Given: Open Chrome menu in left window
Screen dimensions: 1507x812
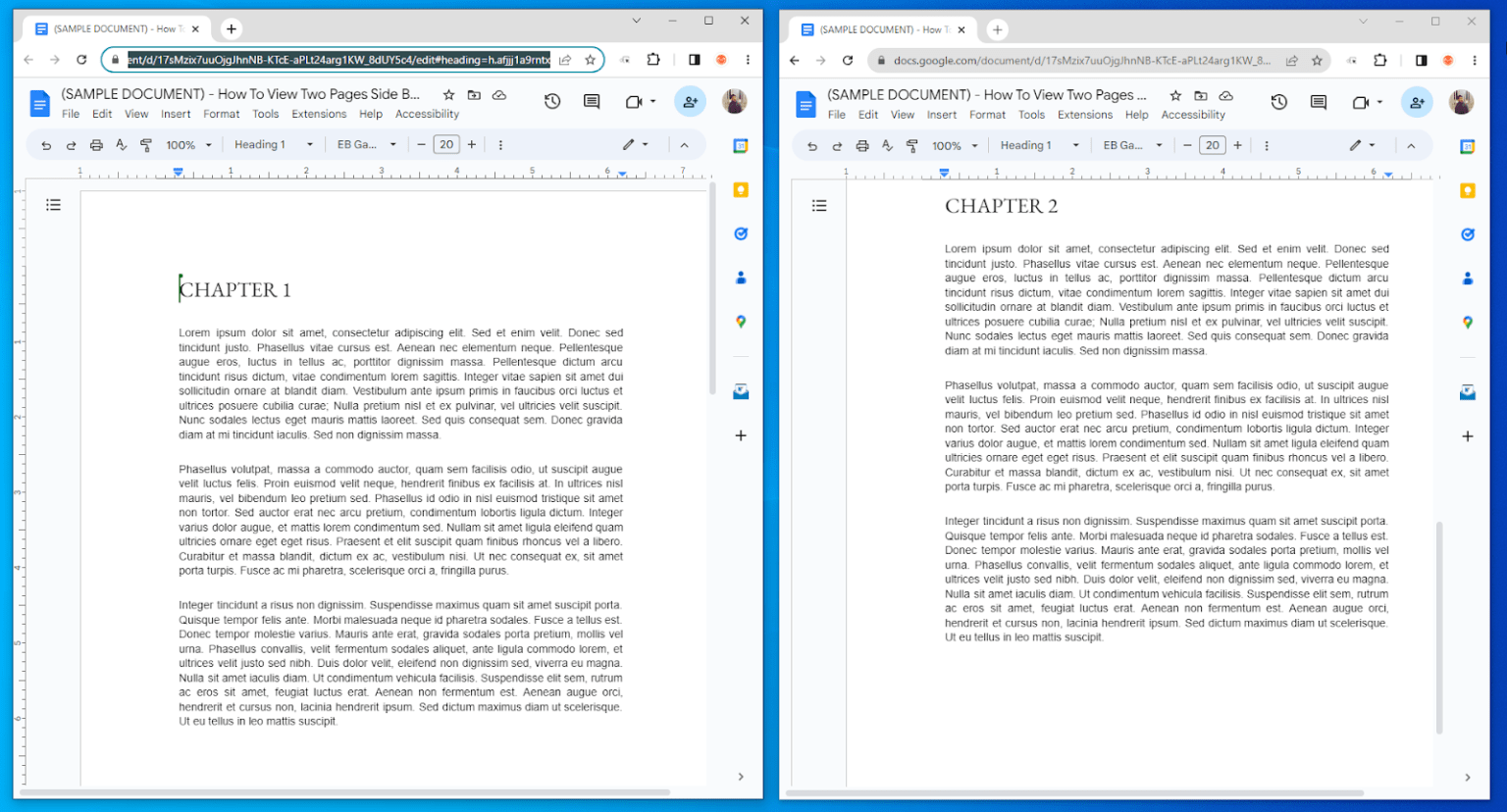Looking at the screenshot, I should click(x=748, y=60).
